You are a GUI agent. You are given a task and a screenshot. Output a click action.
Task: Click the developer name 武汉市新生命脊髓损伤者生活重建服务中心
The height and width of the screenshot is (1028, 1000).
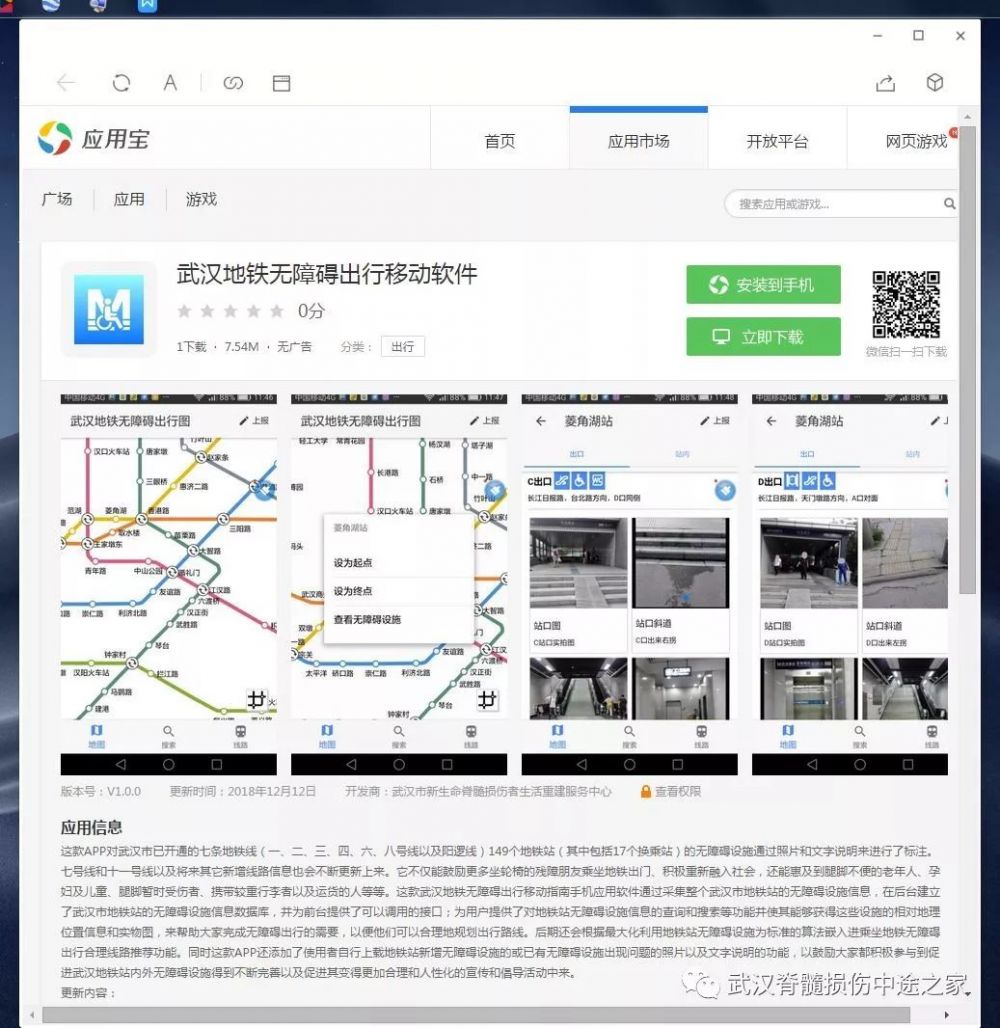tap(502, 791)
